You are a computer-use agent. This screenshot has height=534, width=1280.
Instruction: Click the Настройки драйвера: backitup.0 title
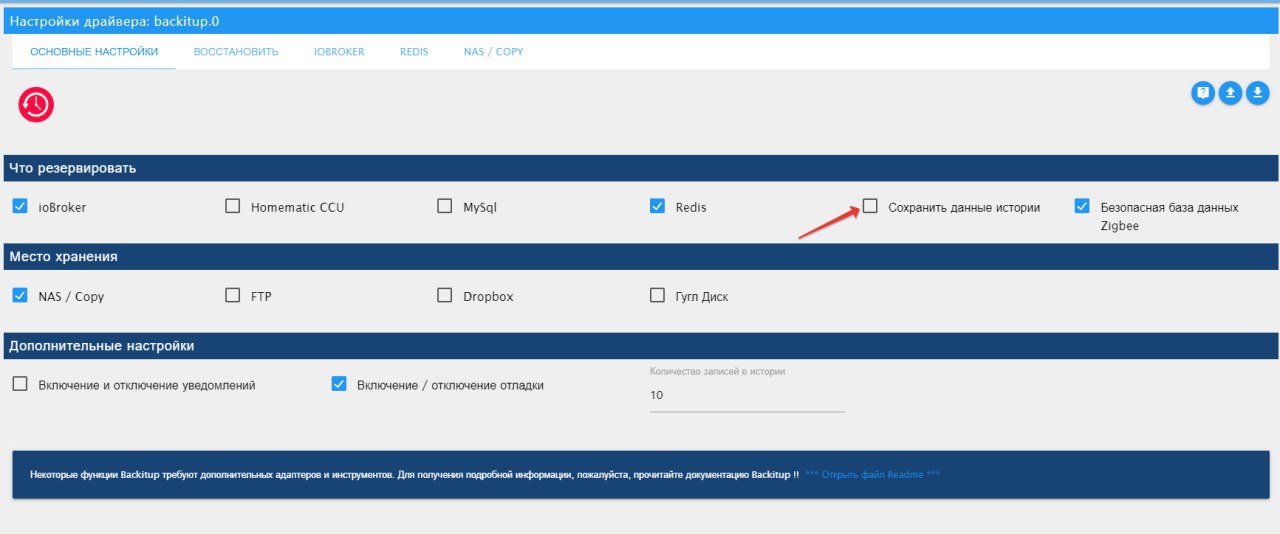(x=114, y=20)
